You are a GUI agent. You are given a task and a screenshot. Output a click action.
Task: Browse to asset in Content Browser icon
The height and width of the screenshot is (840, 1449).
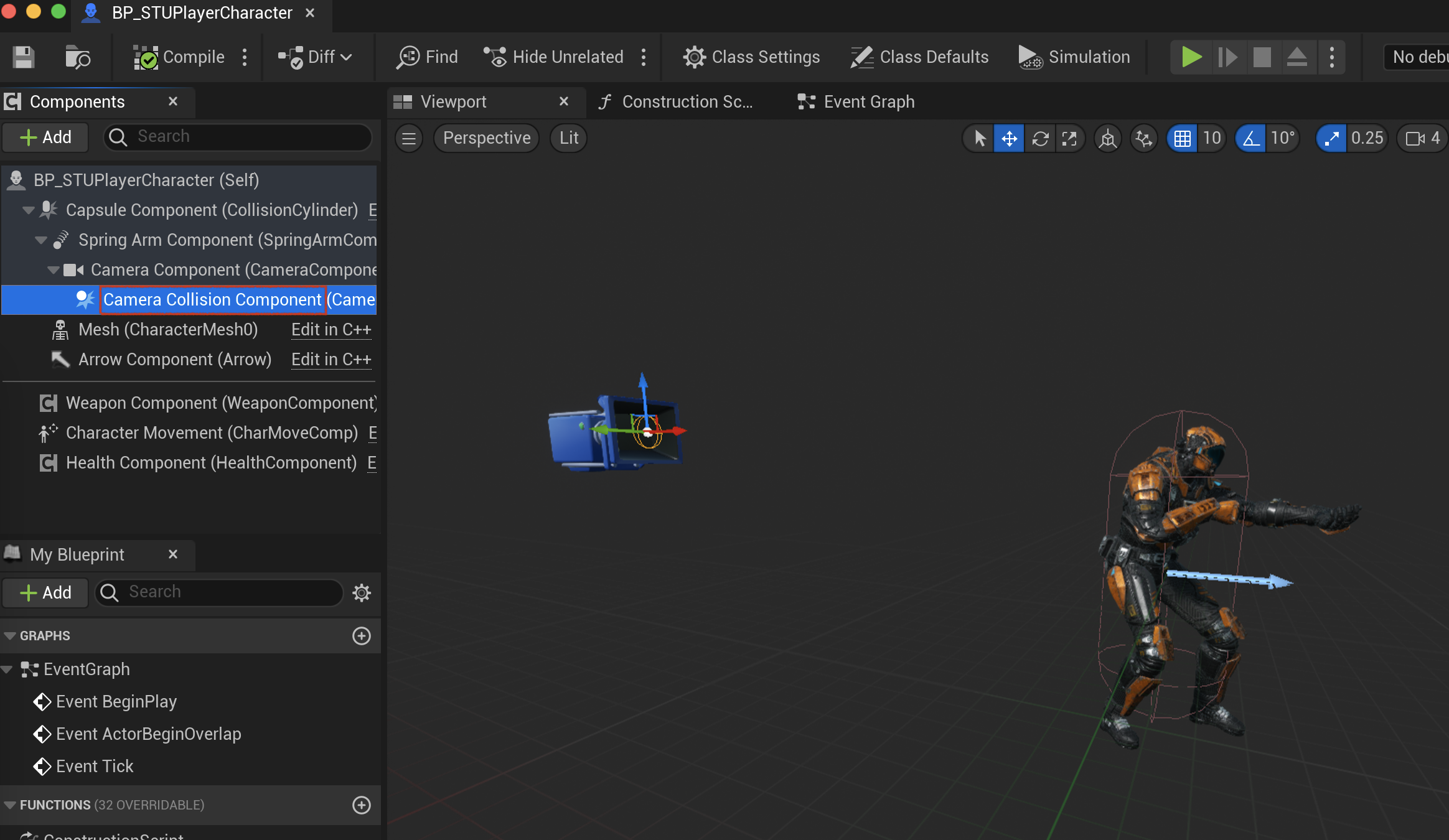(x=78, y=57)
